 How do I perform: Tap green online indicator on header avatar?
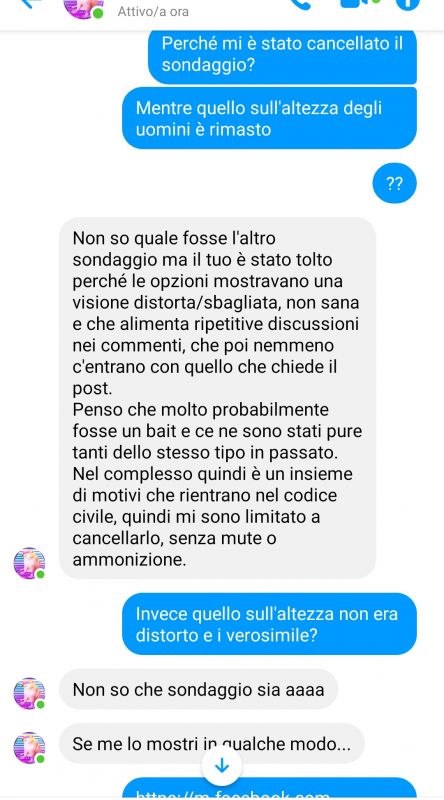tap(98, 13)
